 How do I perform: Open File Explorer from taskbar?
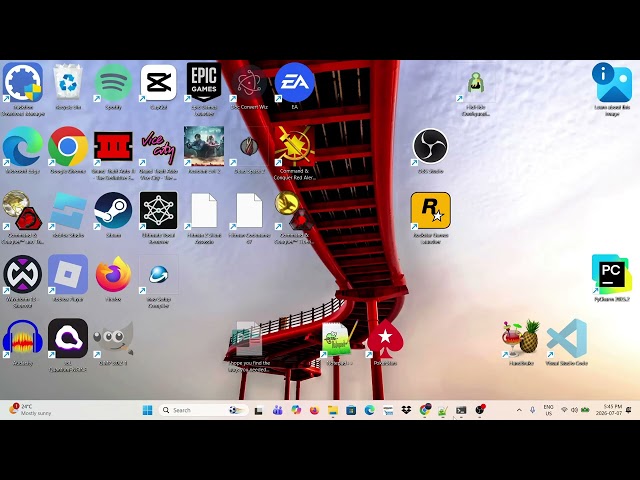coord(333,410)
